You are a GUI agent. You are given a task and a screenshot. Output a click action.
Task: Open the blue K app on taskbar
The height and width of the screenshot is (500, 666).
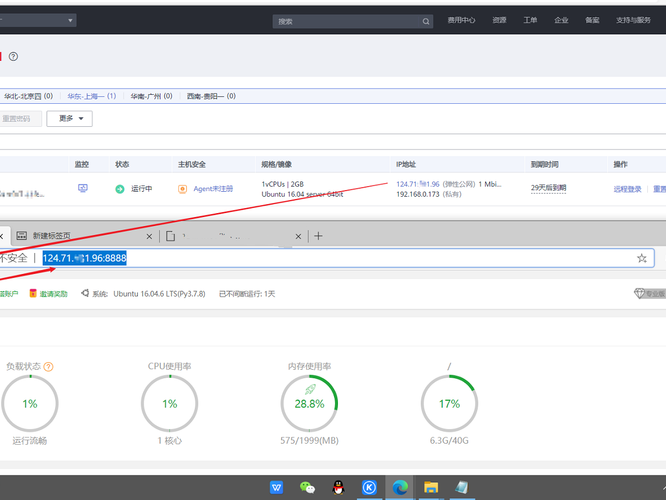point(369,487)
